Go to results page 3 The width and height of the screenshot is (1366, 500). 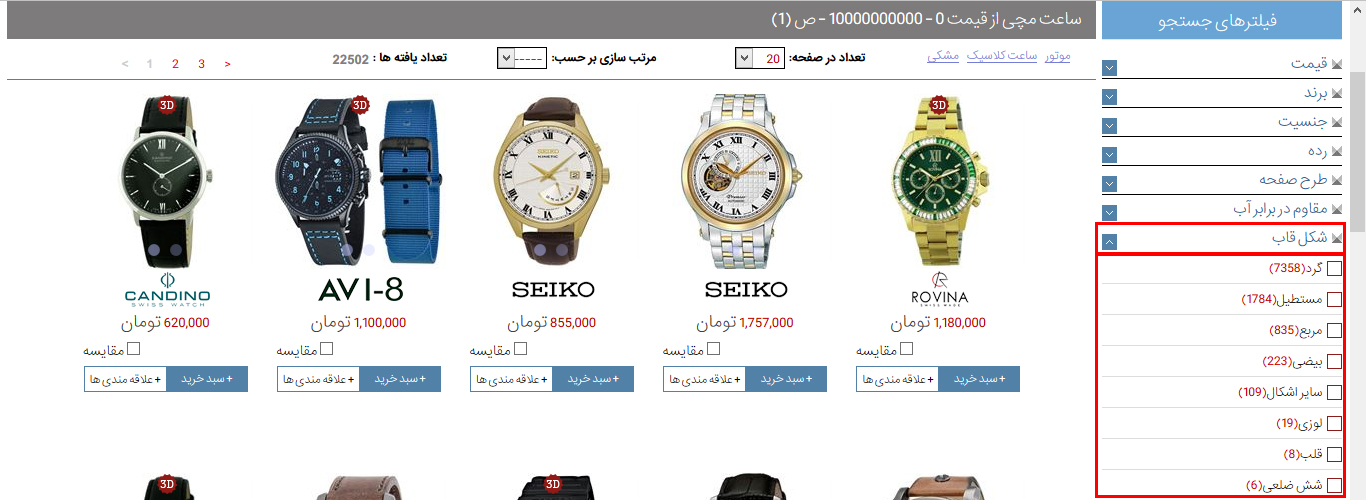click(x=201, y=64)
